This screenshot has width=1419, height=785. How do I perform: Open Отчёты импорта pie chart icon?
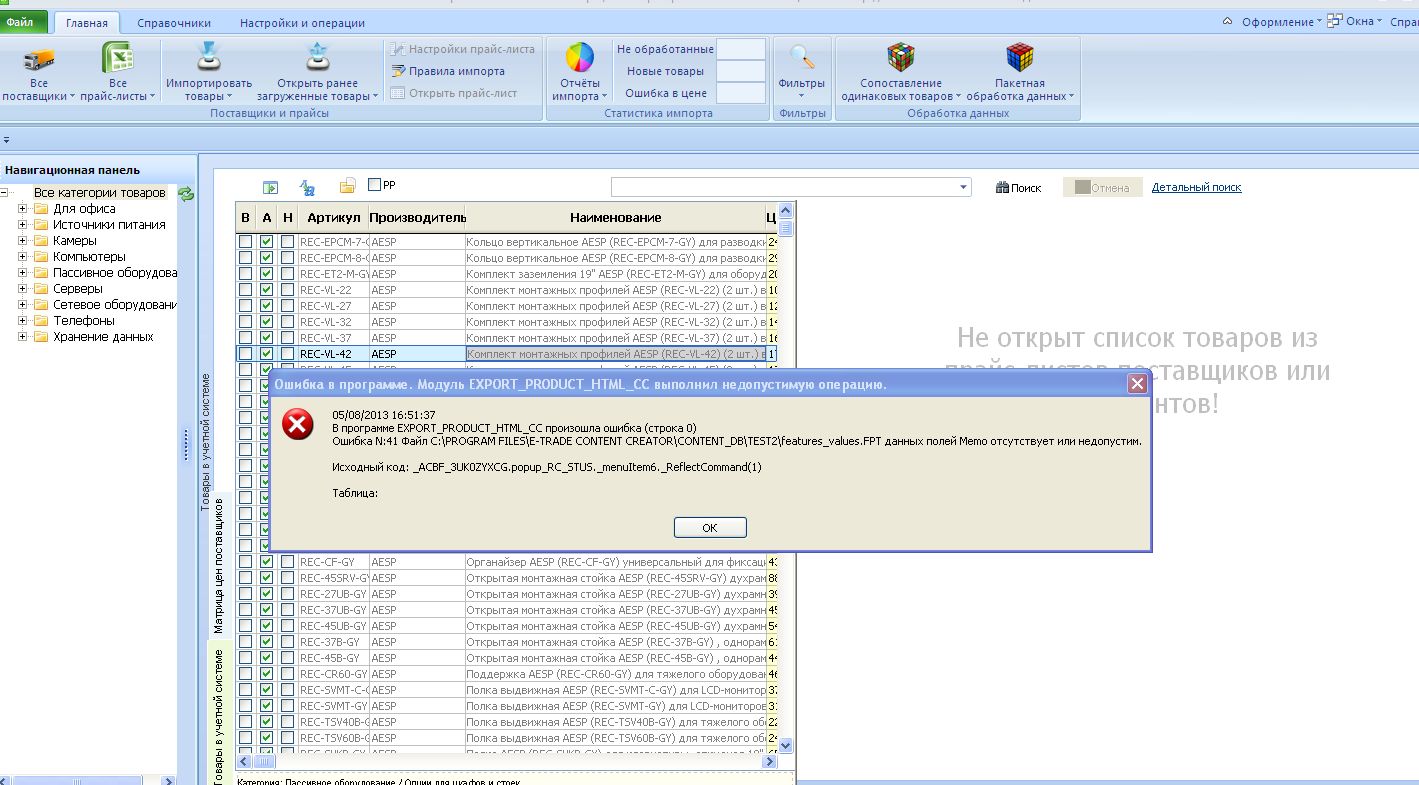[x=580, y=58]
